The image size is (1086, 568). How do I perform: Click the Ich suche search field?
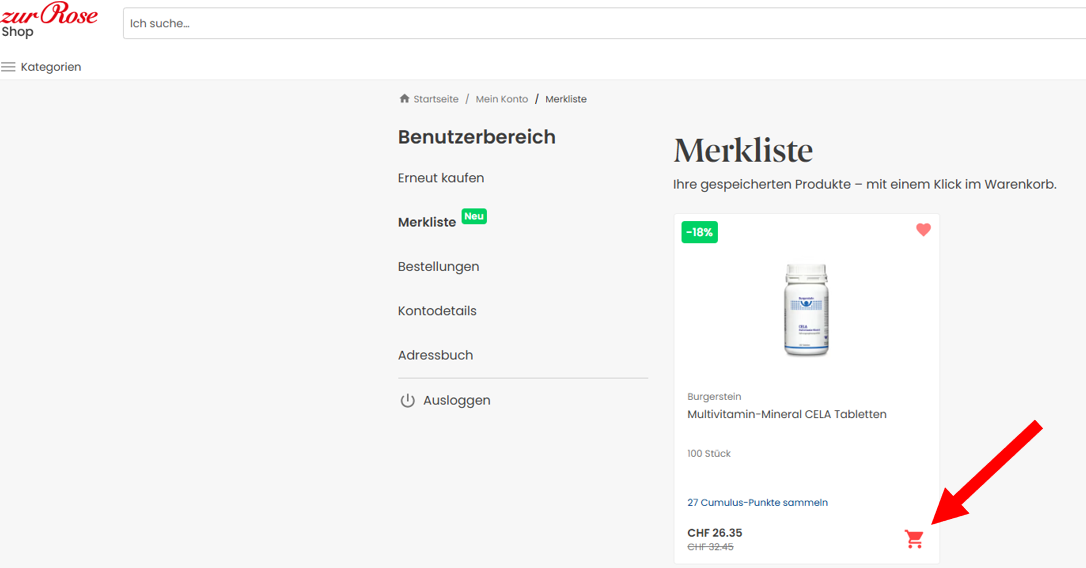pyautogui.click(x=604, y=24)
